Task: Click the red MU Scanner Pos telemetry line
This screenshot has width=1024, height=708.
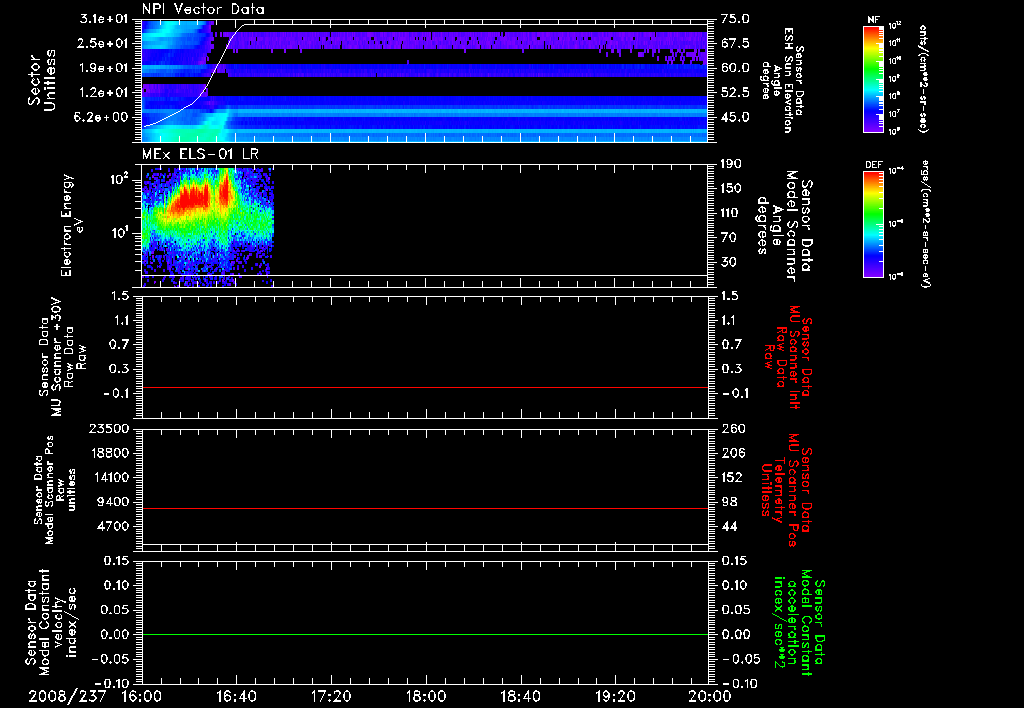Action: coord(425,508)
